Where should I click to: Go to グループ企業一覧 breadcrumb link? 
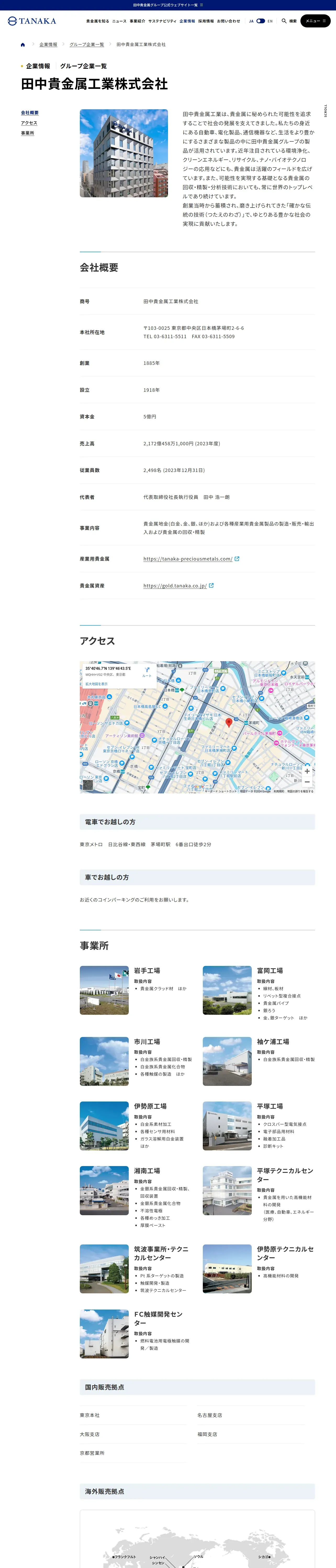coord(87,44)
